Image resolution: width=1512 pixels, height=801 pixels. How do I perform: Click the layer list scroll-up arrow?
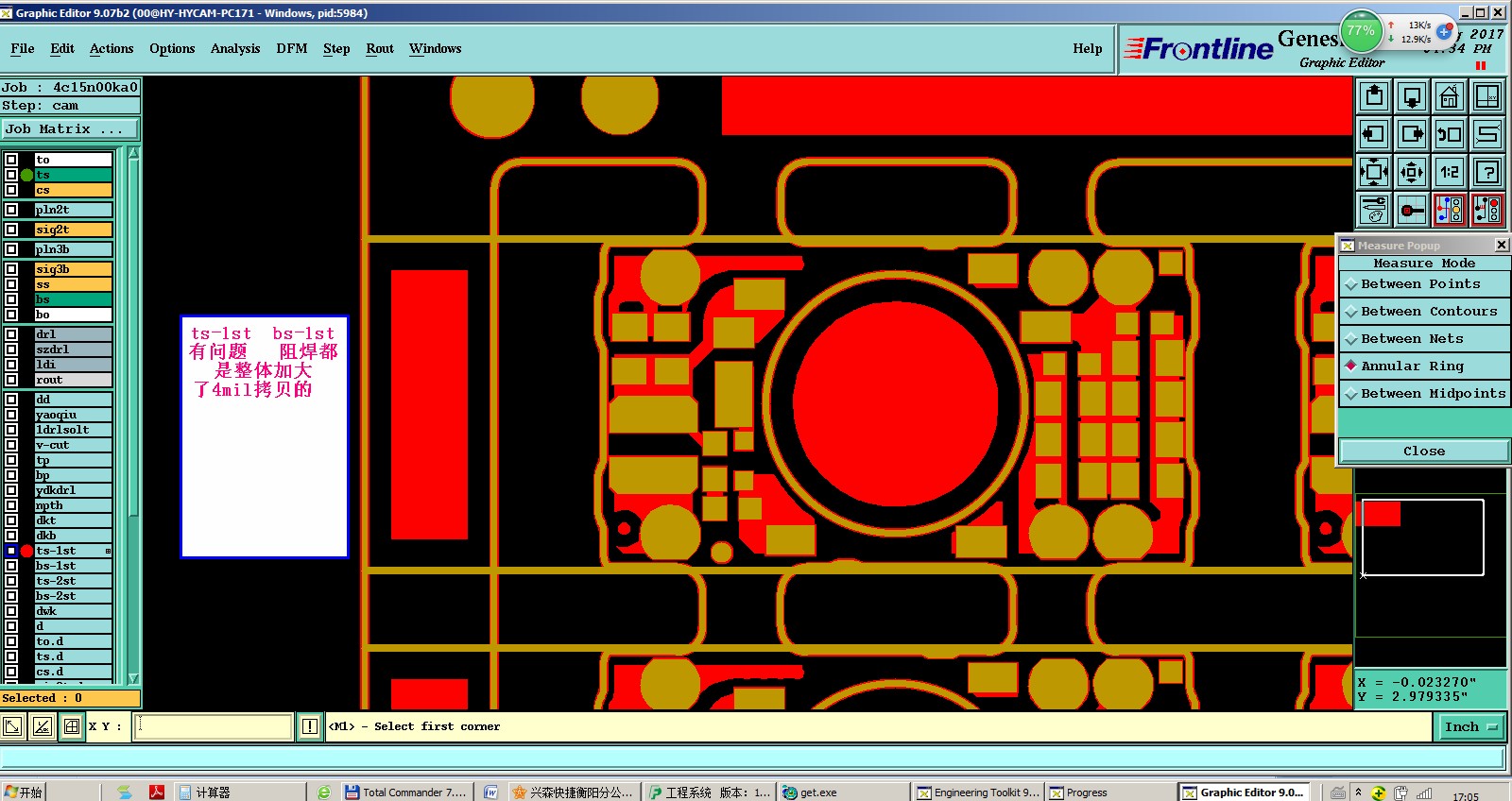point(133,153)
